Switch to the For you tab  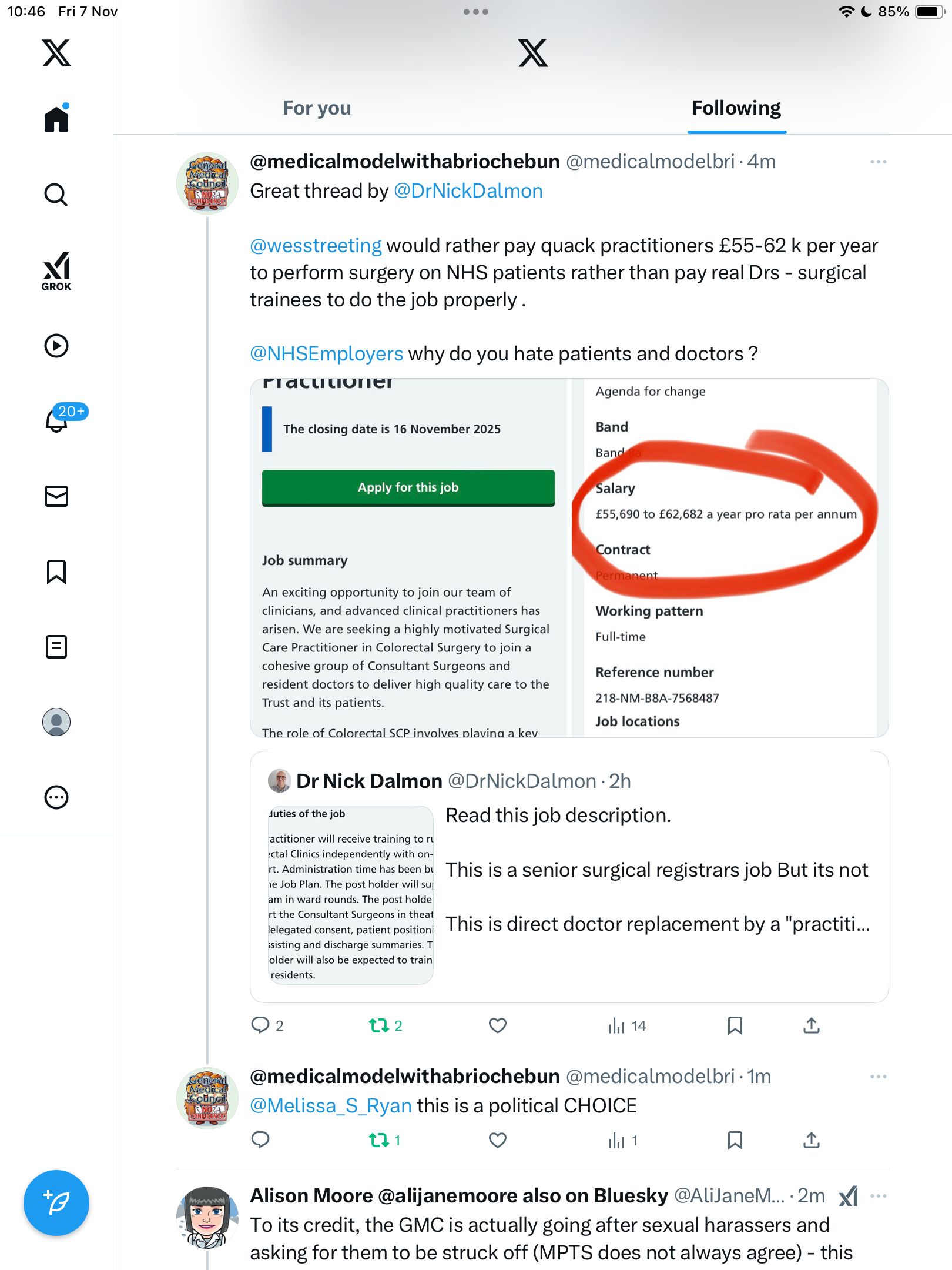pyautogui.click(x=317, y=108)
